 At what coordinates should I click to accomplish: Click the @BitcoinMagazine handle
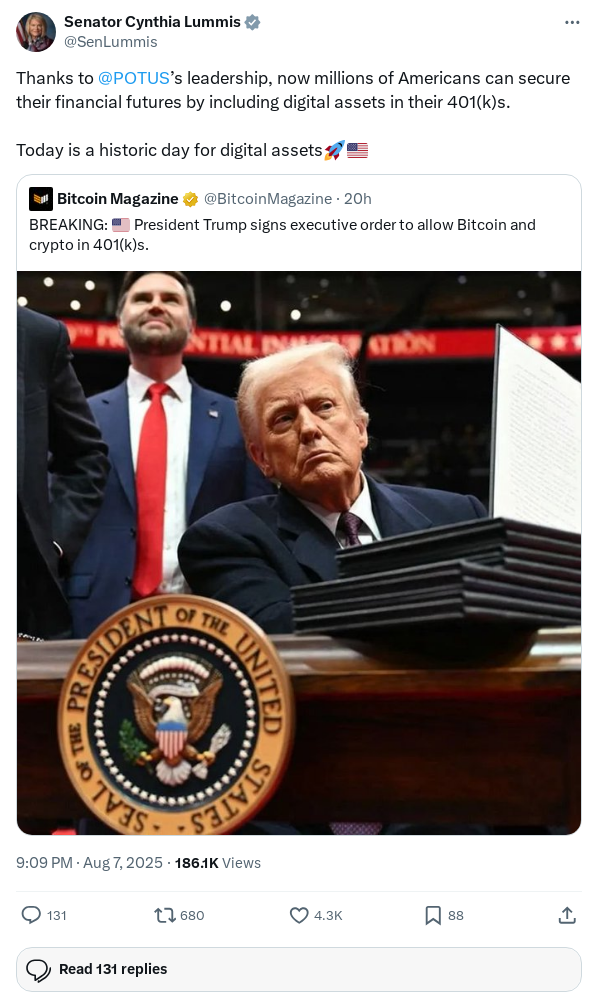pos(268,199)
